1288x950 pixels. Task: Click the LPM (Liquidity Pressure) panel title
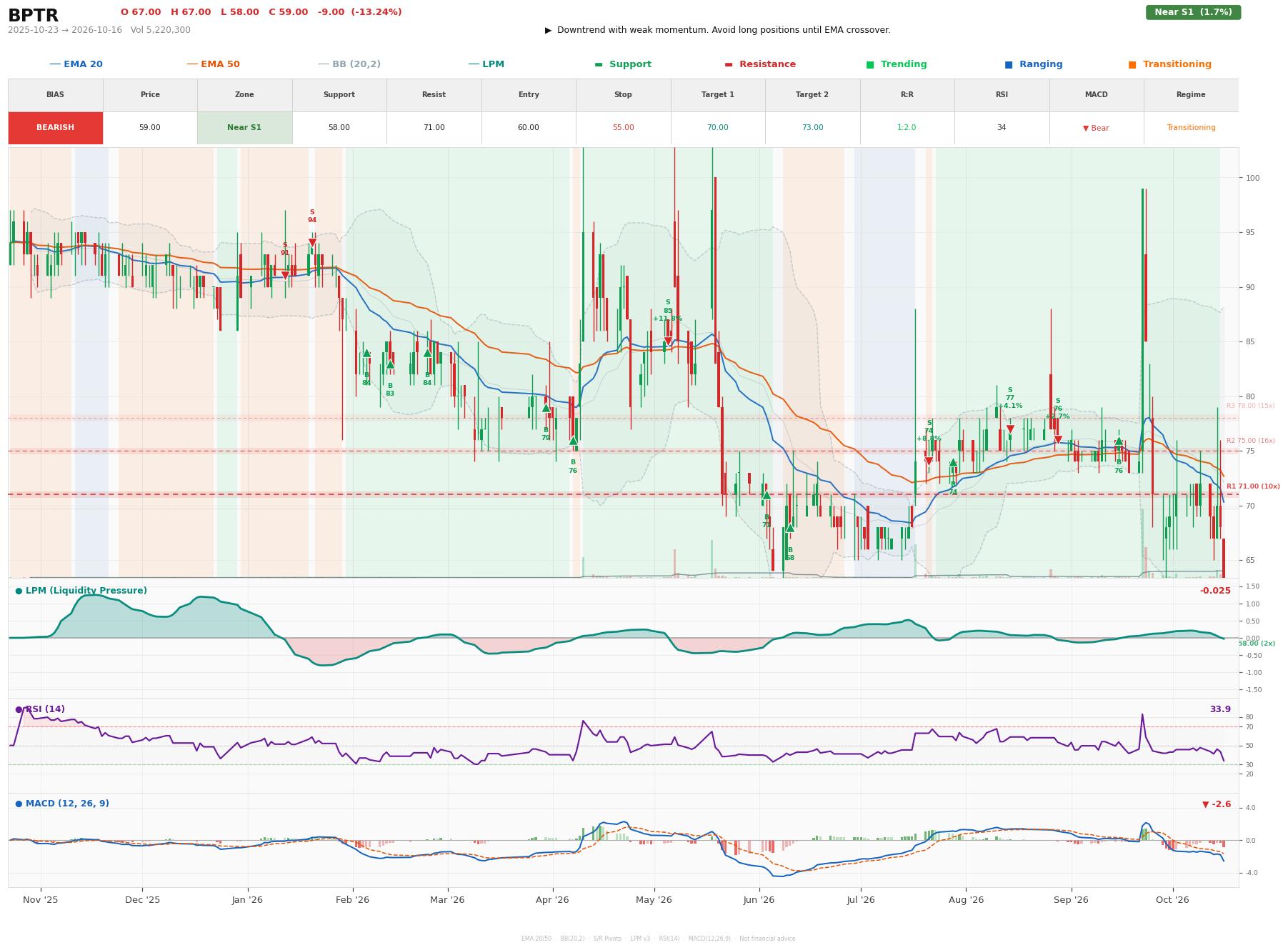coord(86,591)
